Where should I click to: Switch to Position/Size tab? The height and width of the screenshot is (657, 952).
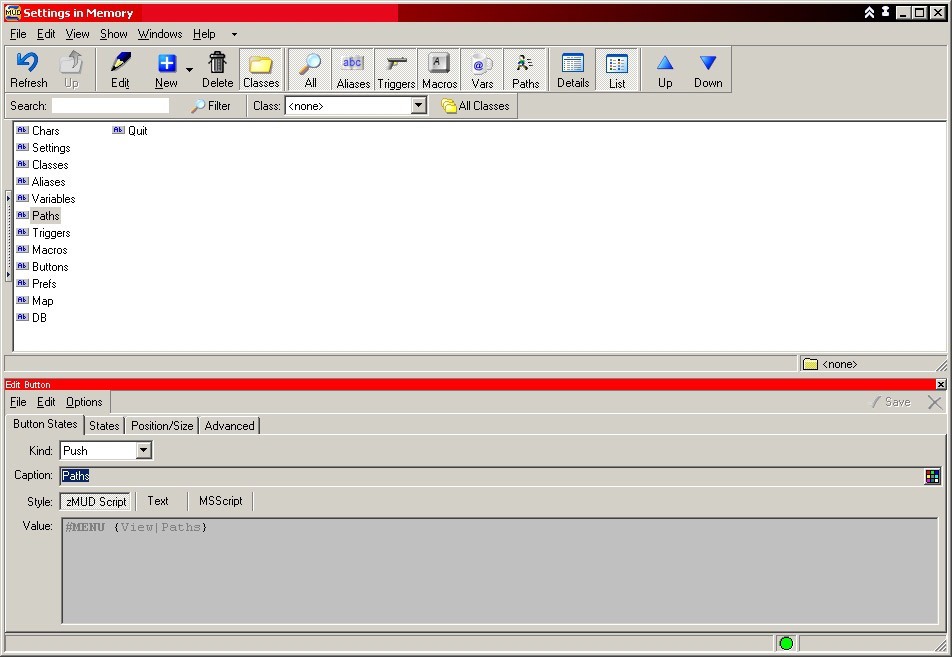162,426
